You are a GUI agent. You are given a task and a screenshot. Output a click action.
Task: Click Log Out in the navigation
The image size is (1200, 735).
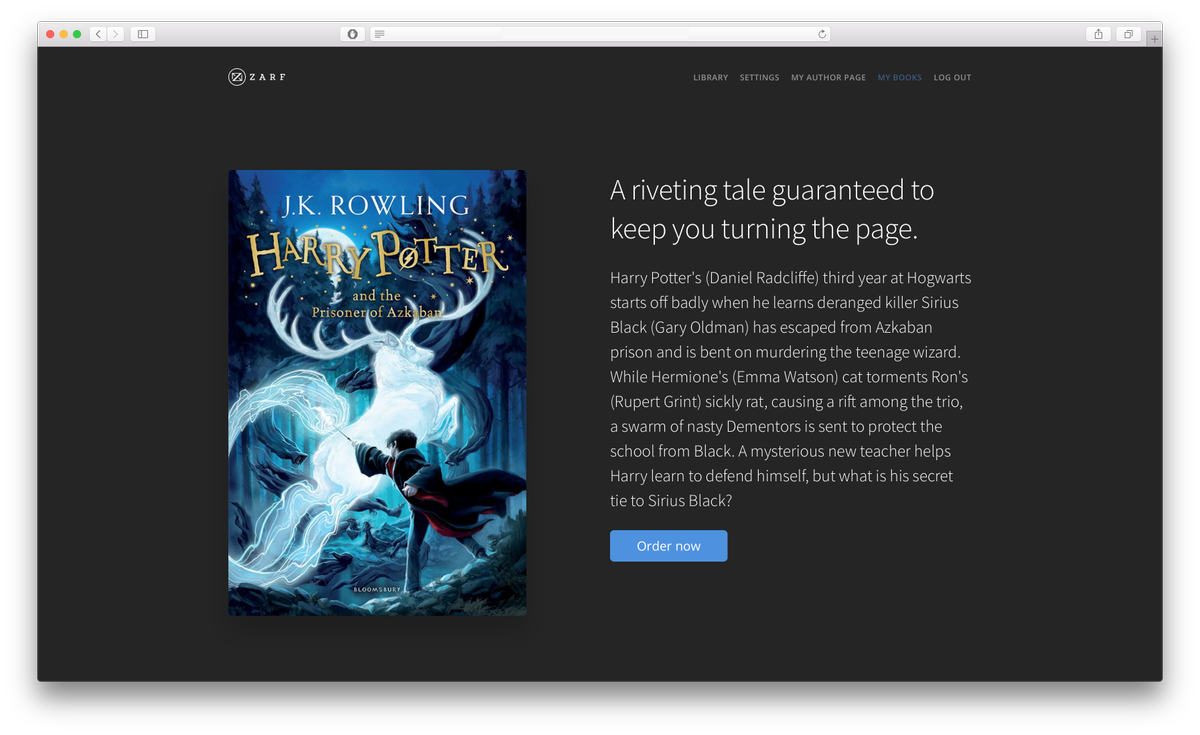point(952,77)
